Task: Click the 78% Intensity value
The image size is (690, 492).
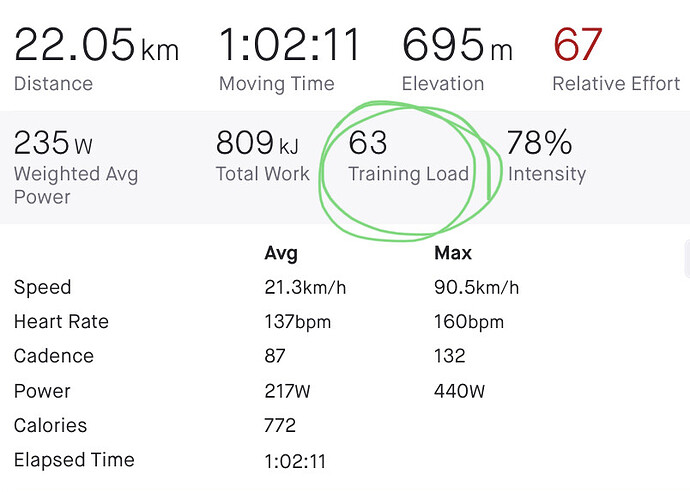Action: [x=540, y=143]
